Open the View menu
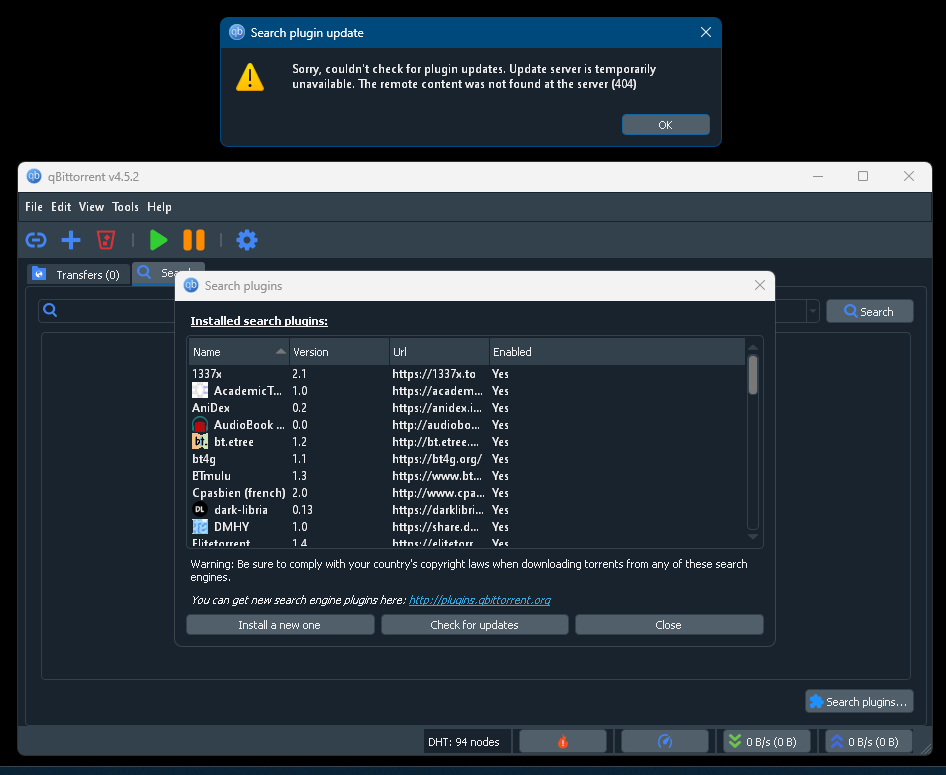 tap(91, 207)
